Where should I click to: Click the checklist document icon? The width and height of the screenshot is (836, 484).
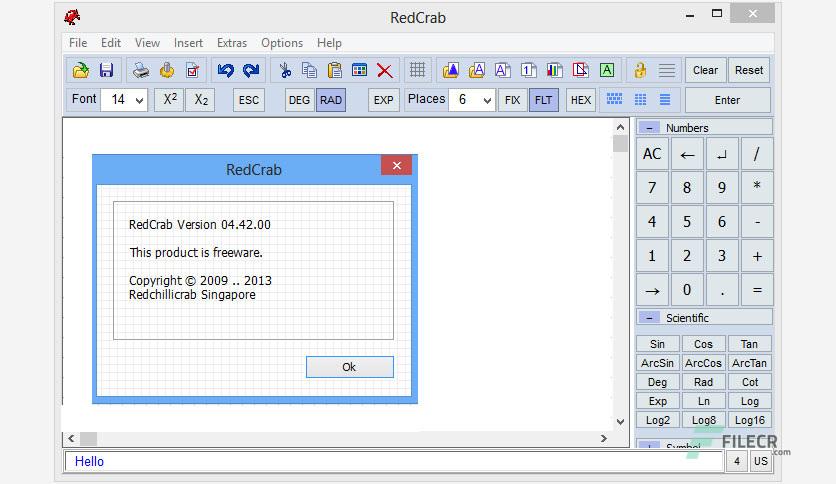click(192, 70)
